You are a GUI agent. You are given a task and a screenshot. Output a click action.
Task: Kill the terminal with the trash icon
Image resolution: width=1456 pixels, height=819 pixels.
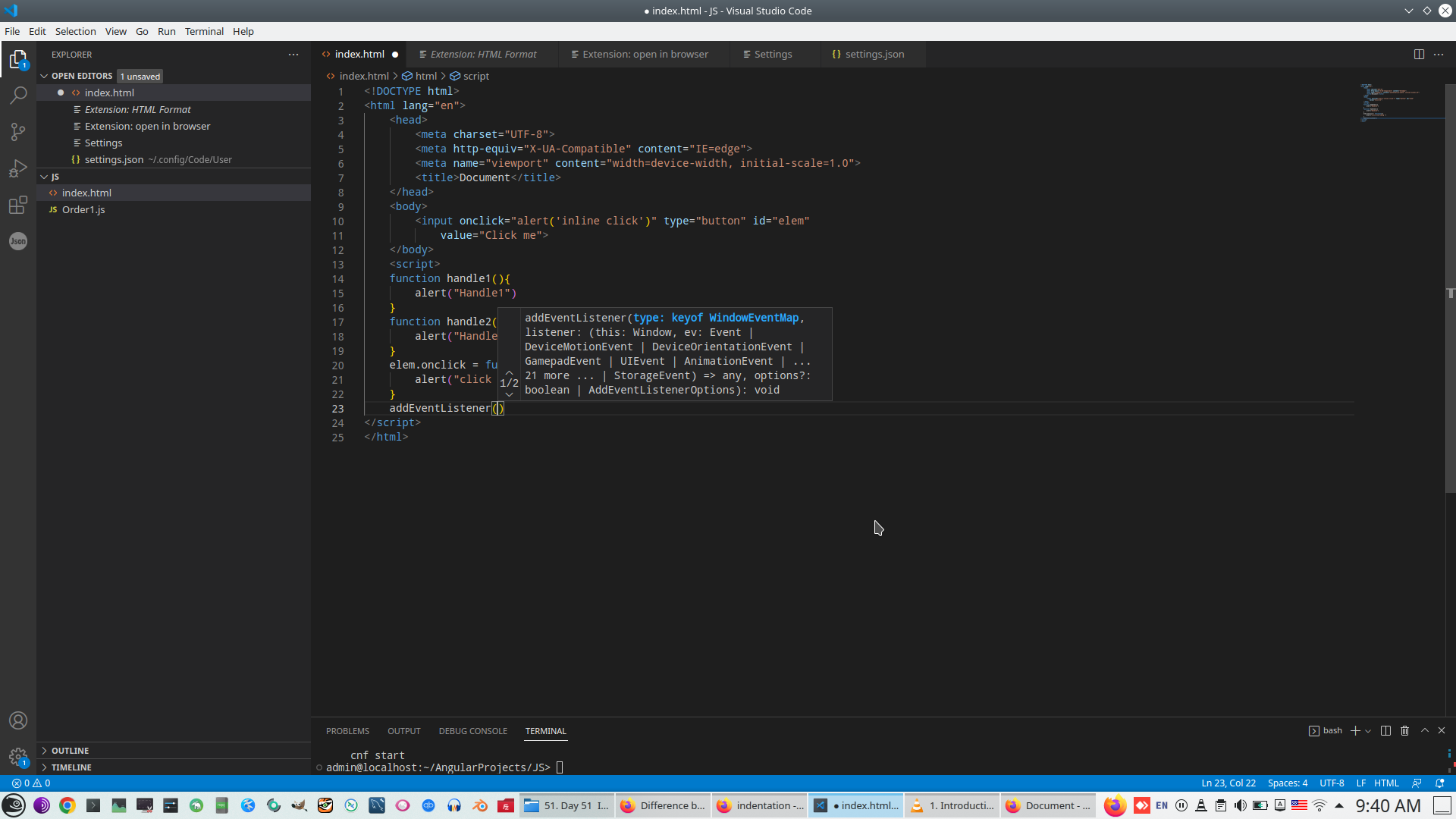tap(1404, 730)
